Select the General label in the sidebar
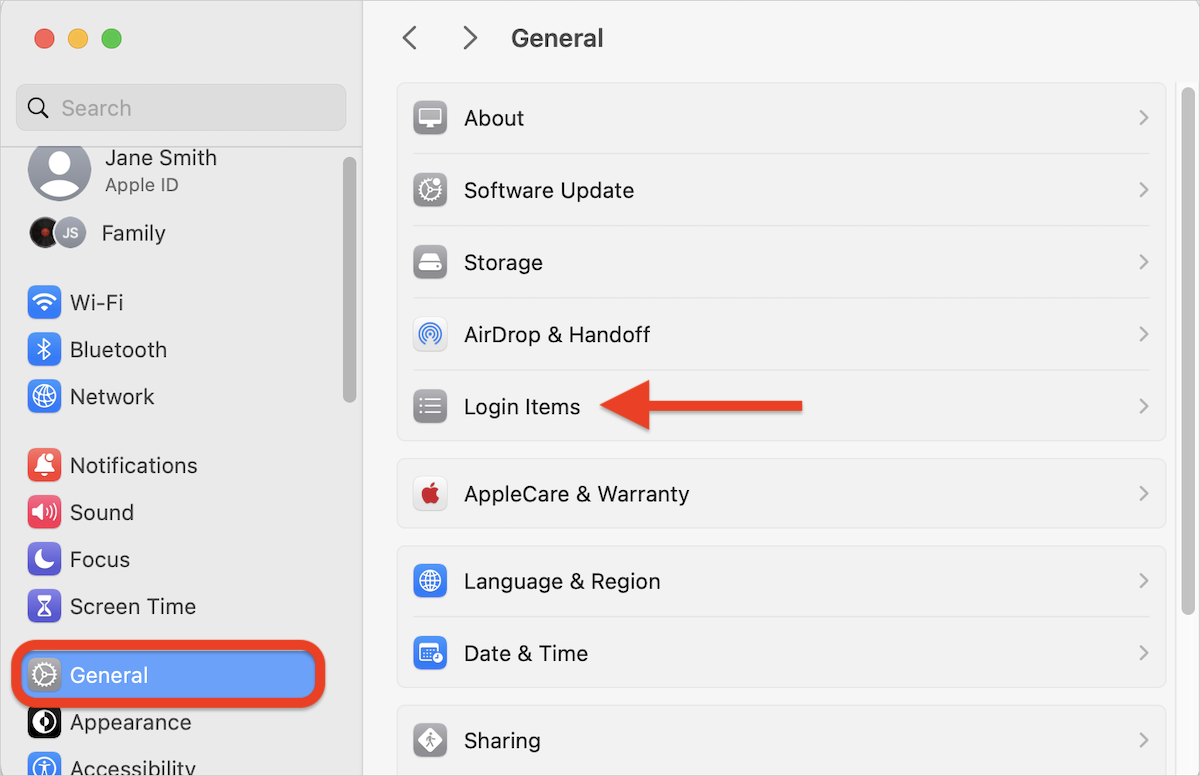This screenshot has height=776, width=1200. [x=109, y=676]
